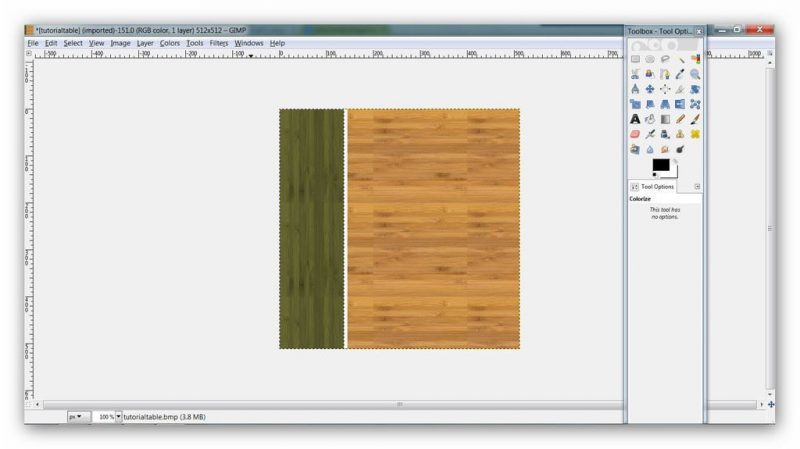Select the Rectangle Select tool
Screen dimensions: 800x449
coord(635,59)
